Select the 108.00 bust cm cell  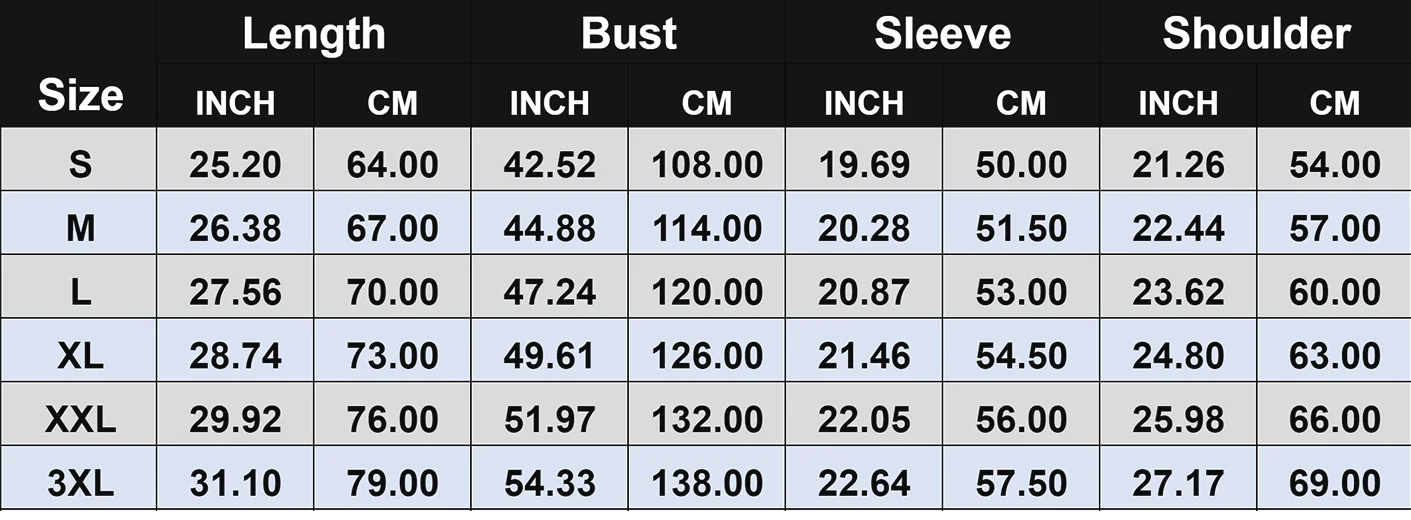(707, 164)
